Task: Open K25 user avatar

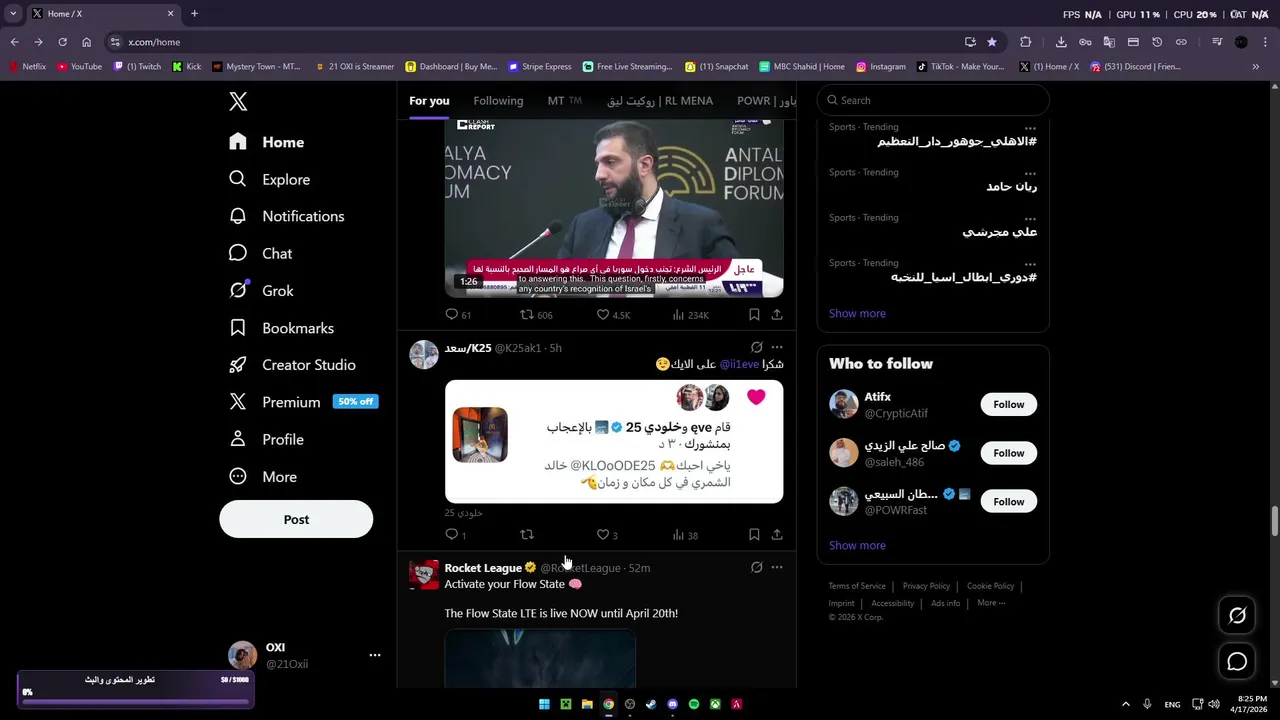Action: (424, 355)
